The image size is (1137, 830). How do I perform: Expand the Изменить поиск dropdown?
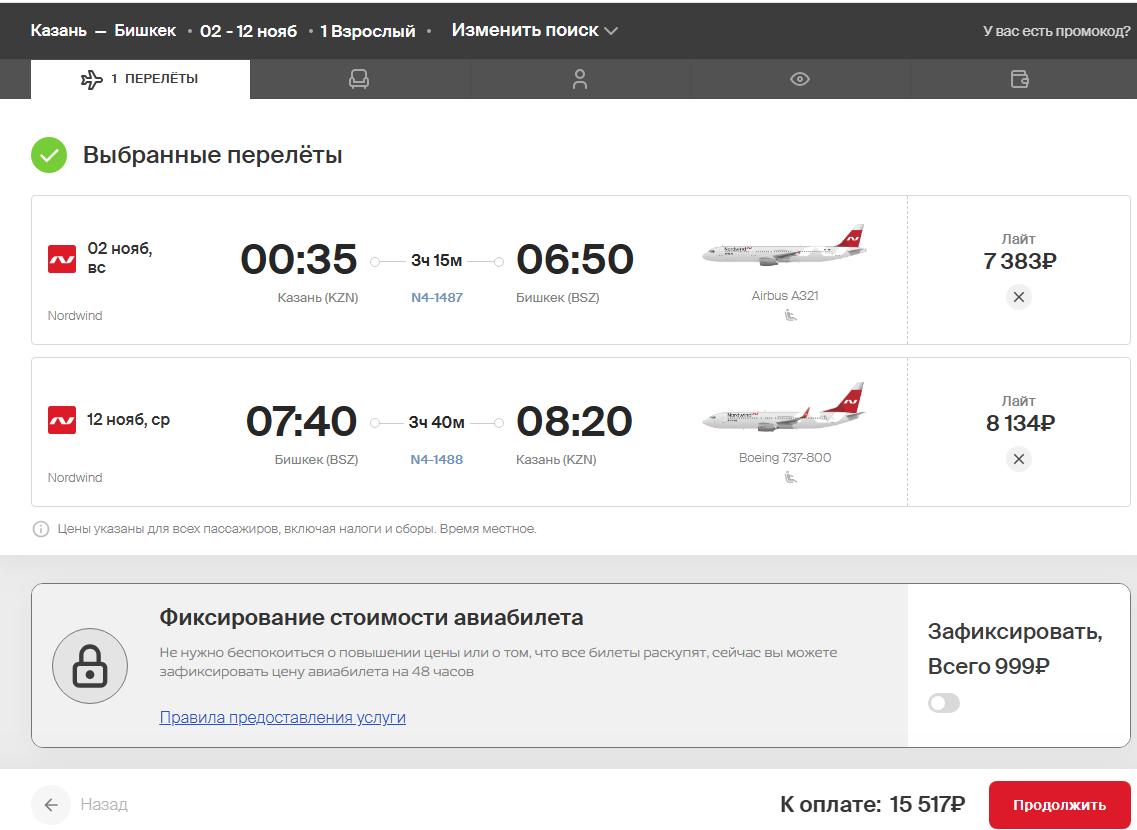click(x=535, y=30)
